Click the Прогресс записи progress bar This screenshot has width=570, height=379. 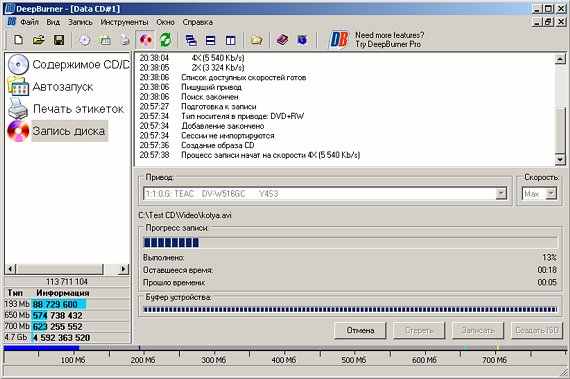pyautogui.click(x=350, y=242)
